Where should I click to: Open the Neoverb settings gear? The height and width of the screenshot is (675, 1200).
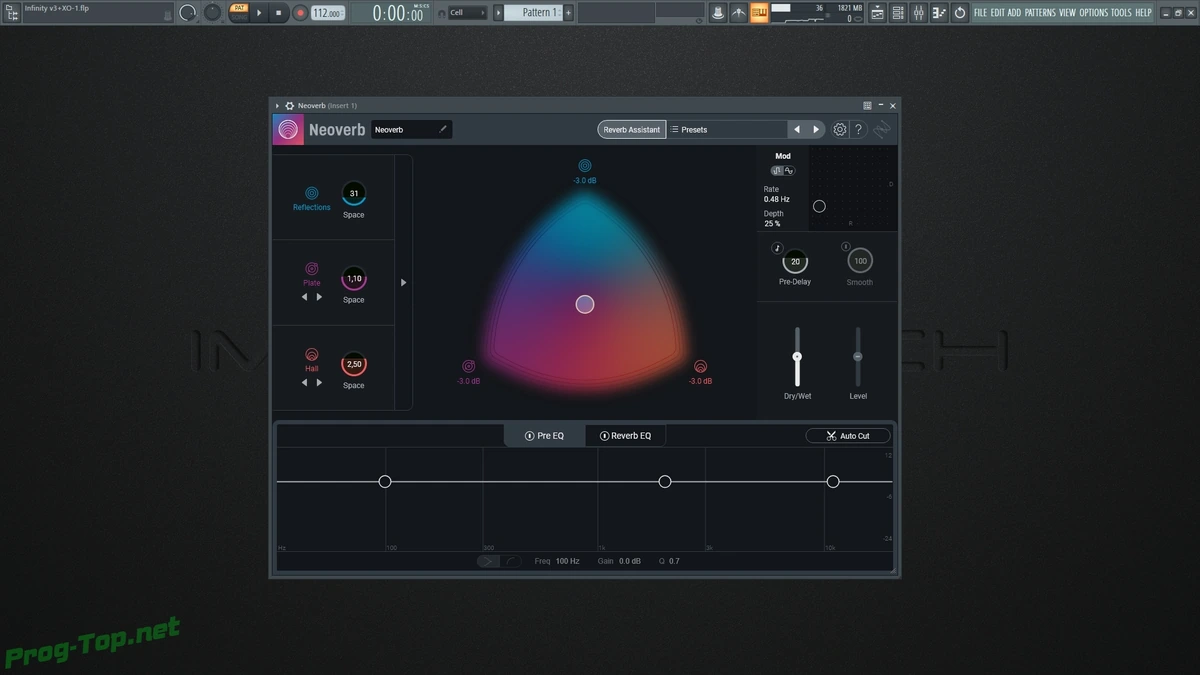click(840, 130)
